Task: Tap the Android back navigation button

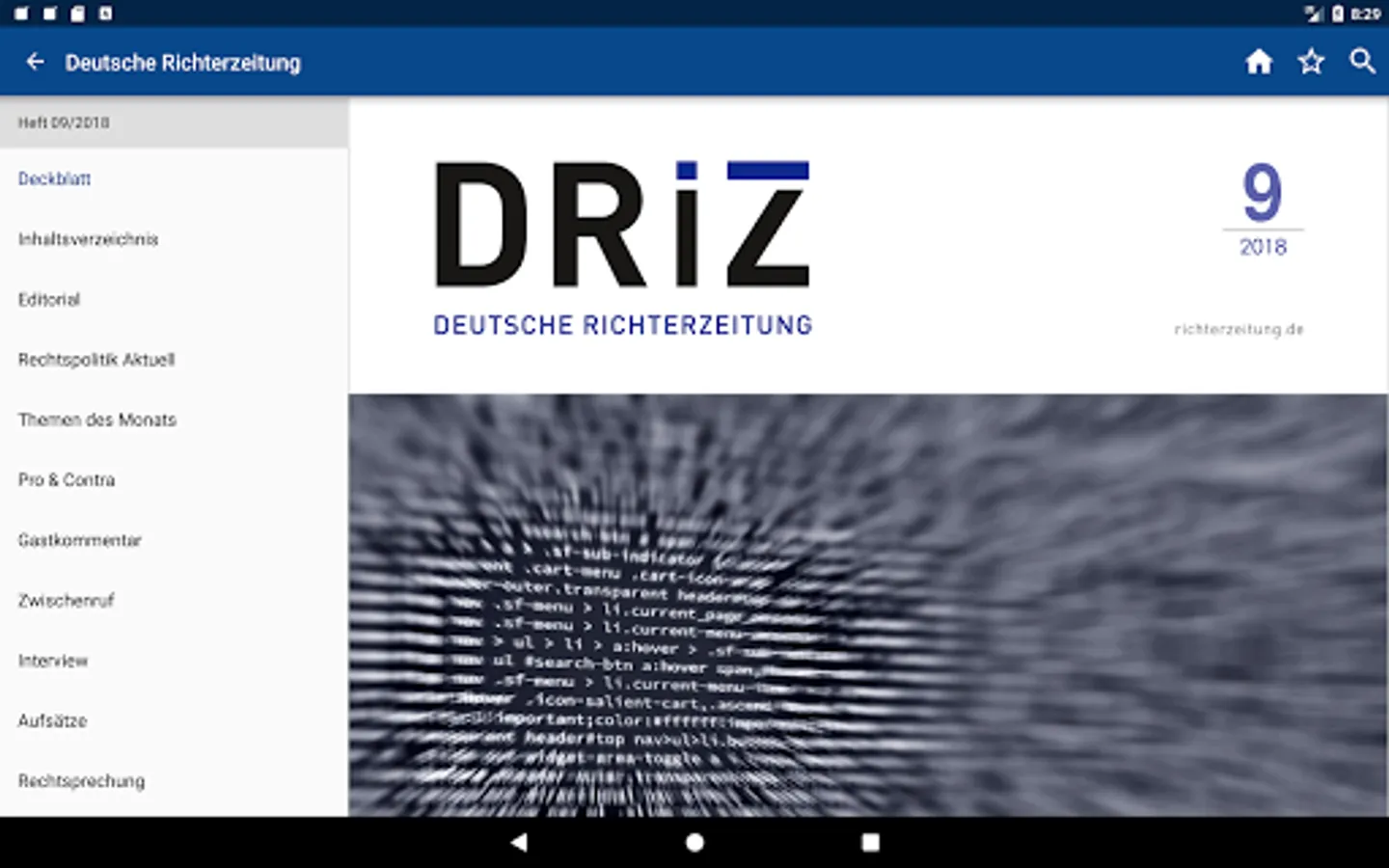Action: 519,842
